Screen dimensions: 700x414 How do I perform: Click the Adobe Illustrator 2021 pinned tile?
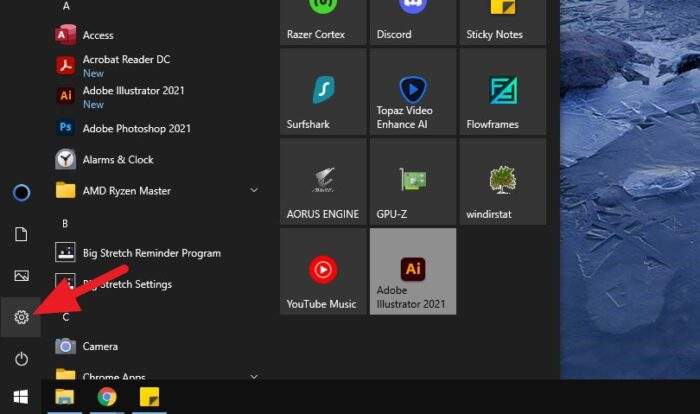coord(413,272)
